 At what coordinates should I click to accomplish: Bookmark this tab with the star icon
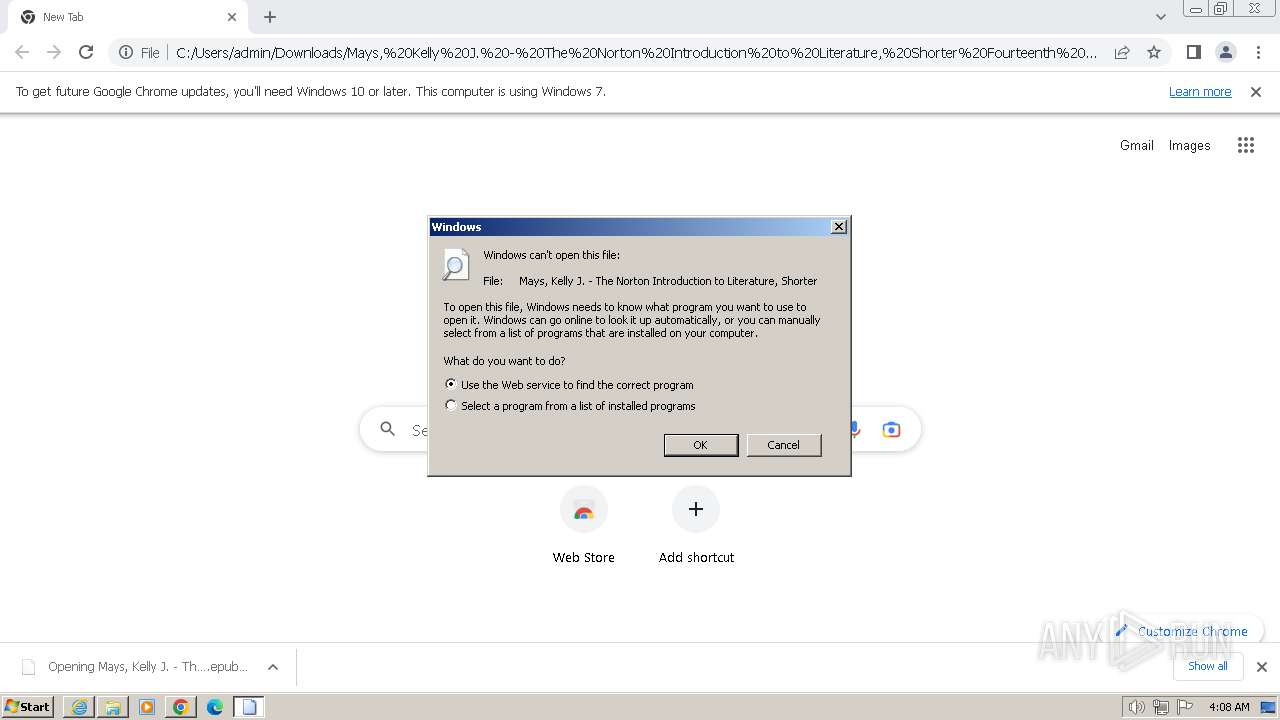1154,52
